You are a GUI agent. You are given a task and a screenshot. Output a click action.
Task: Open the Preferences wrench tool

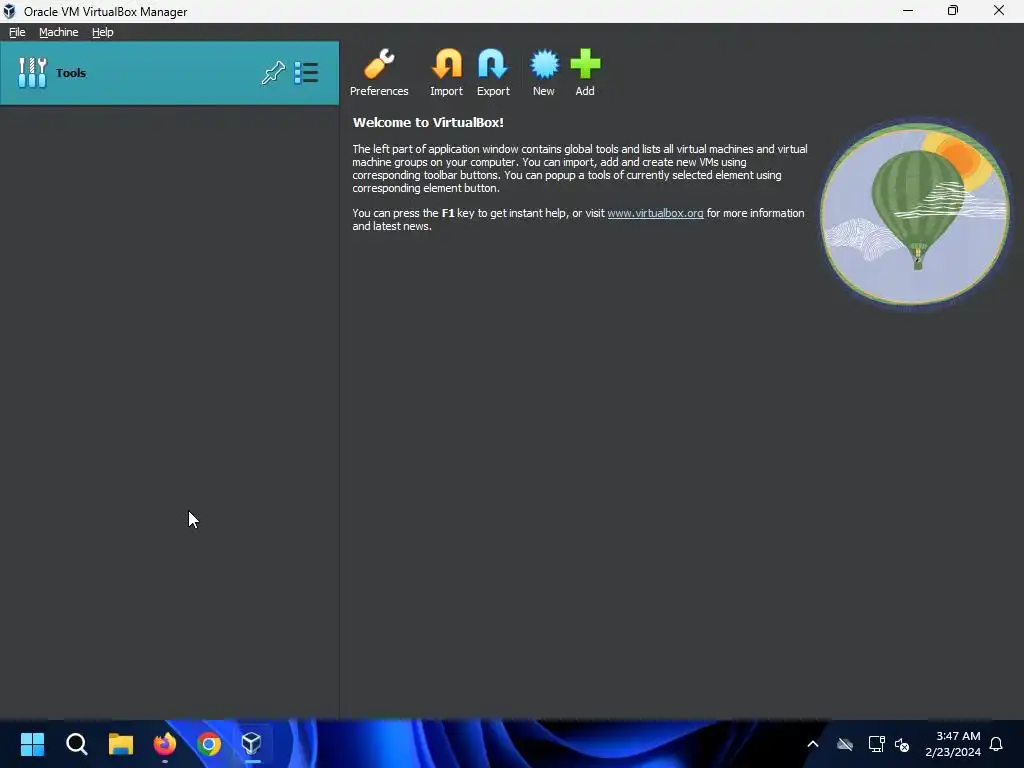(x=379, y=72)
